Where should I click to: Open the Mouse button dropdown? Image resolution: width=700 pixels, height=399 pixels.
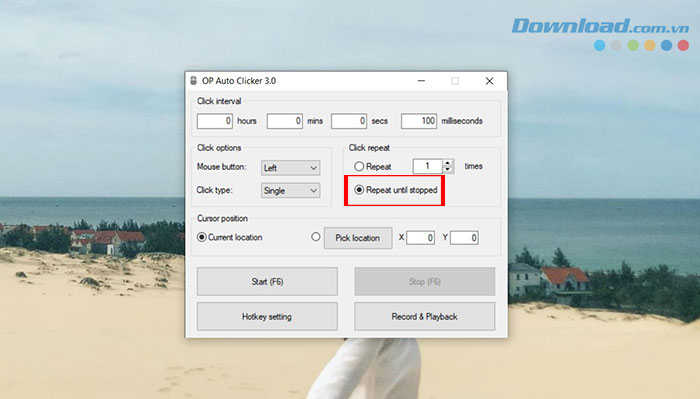click(x=290, y=168)
